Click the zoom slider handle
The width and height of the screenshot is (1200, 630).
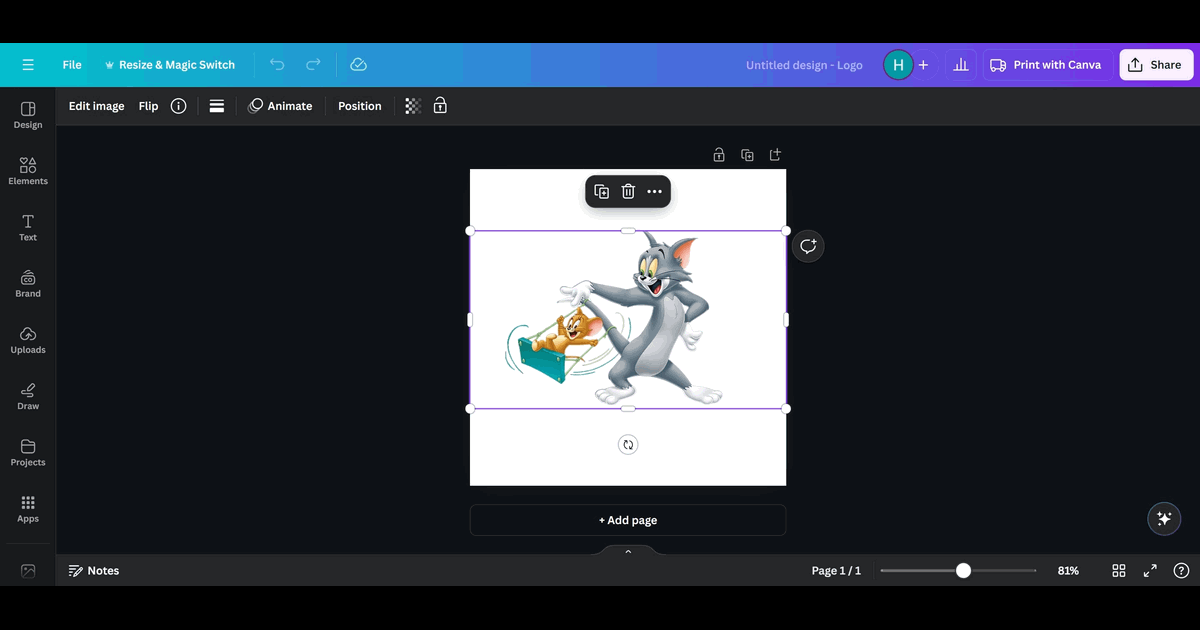coord(963,571)
